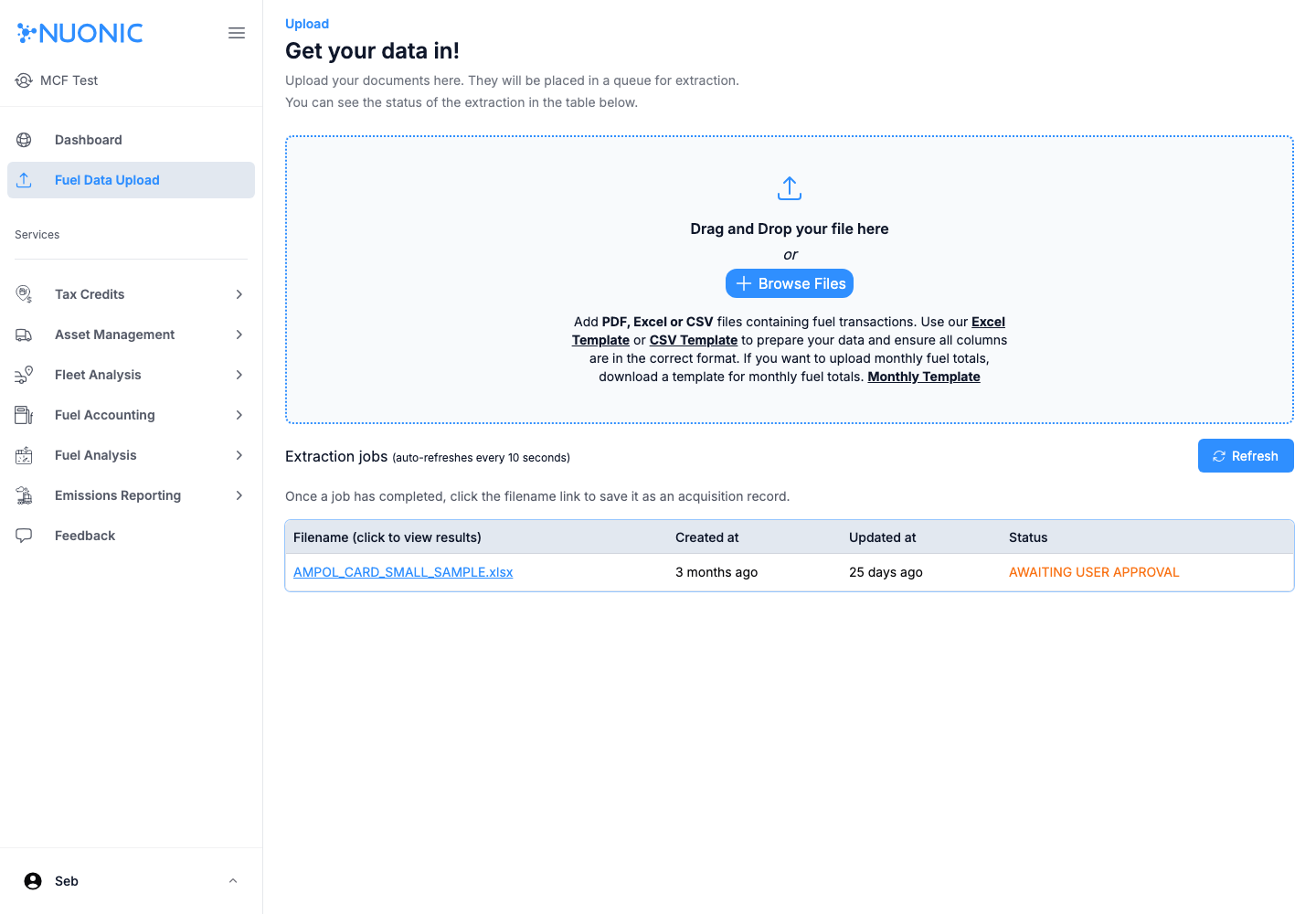1316x914 pixels.
Task: Collapse the Seb user menu
Action: [232, 880]
